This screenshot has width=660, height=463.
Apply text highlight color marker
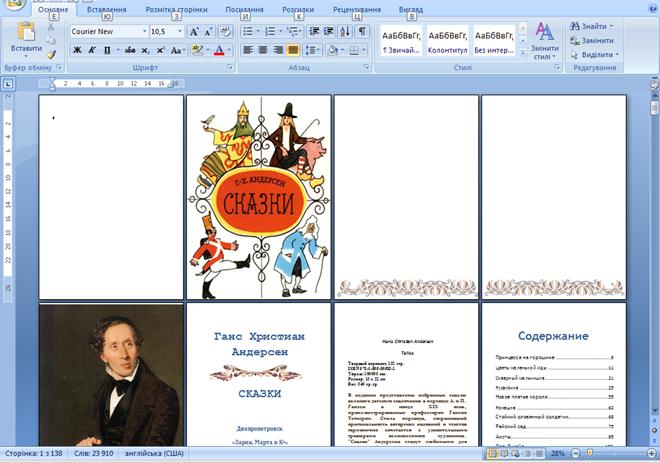(197, 50)
